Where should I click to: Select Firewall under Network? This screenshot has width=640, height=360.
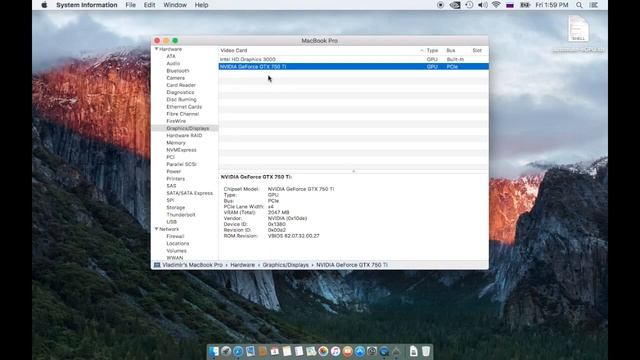[x=175, y=236]
